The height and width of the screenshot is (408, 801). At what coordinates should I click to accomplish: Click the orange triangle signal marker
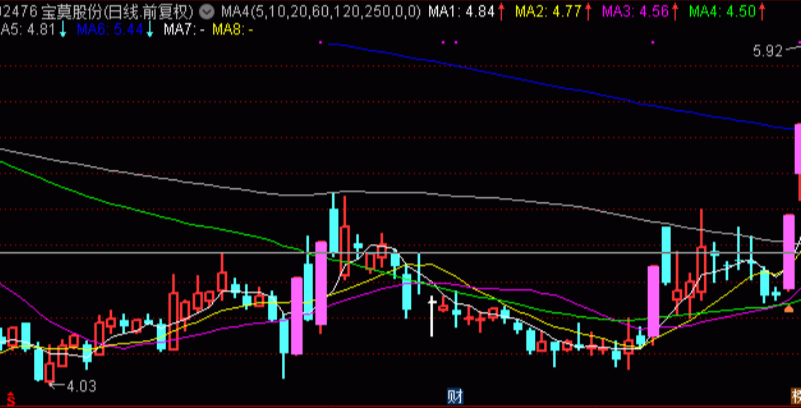[789, 308]
